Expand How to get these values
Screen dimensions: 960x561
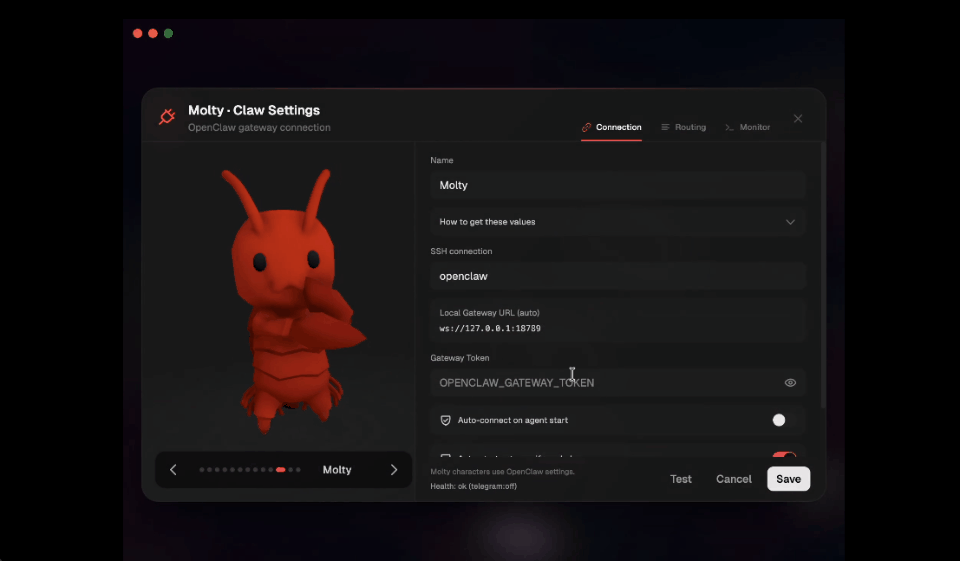[617, 222]
